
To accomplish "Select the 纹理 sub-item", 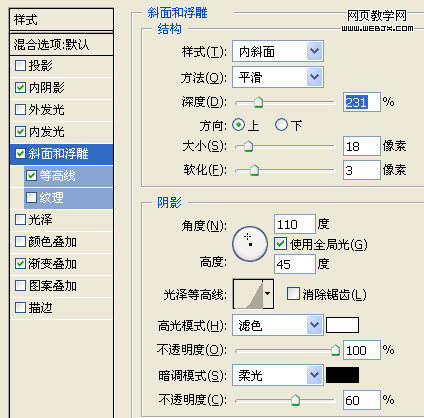I will click(x=68, y=198).
